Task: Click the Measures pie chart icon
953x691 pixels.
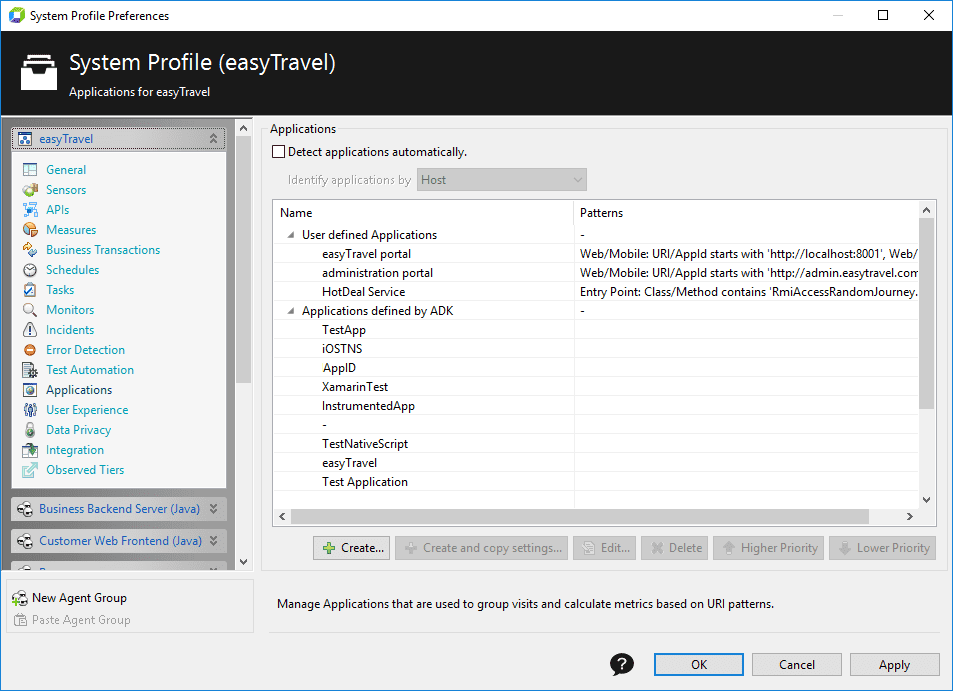Action: tap(30, 230)
